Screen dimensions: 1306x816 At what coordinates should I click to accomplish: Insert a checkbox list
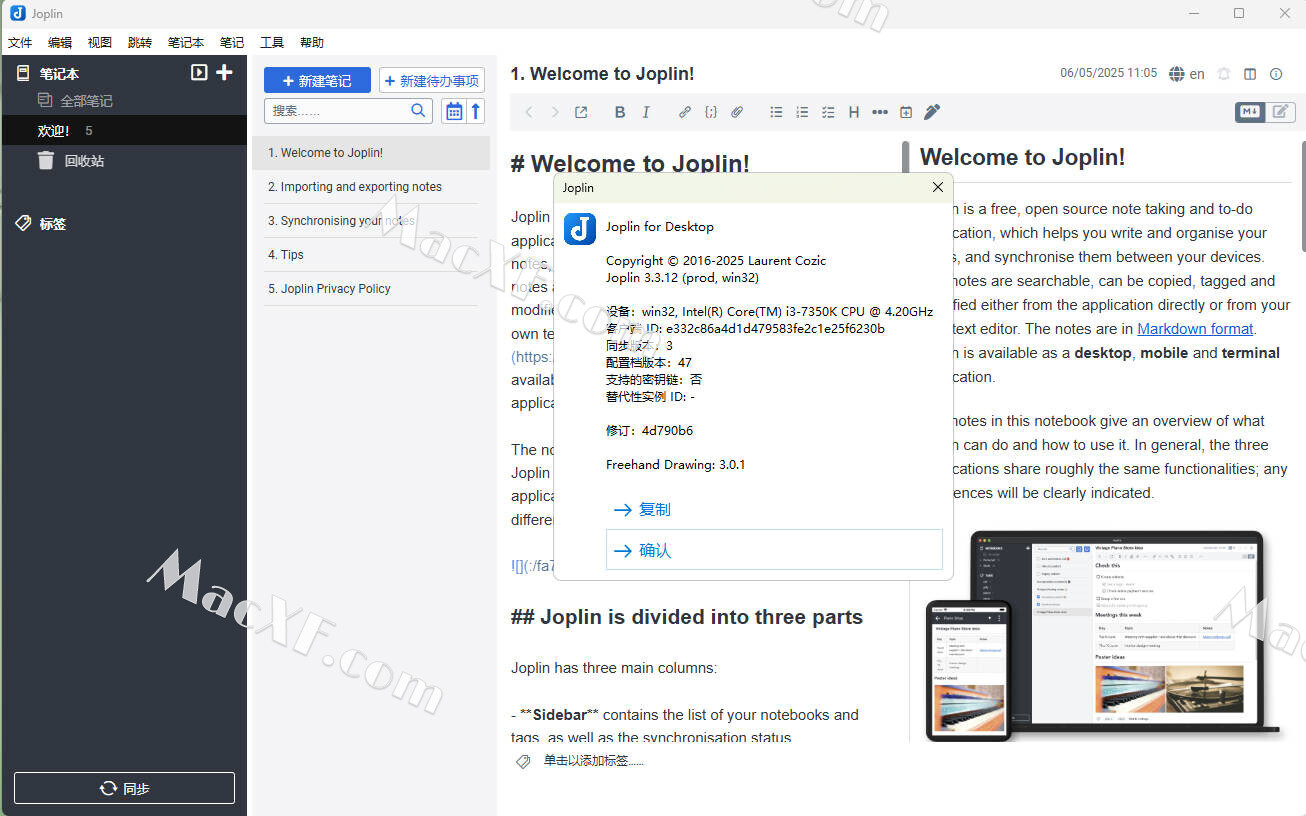tap(828, 112)
